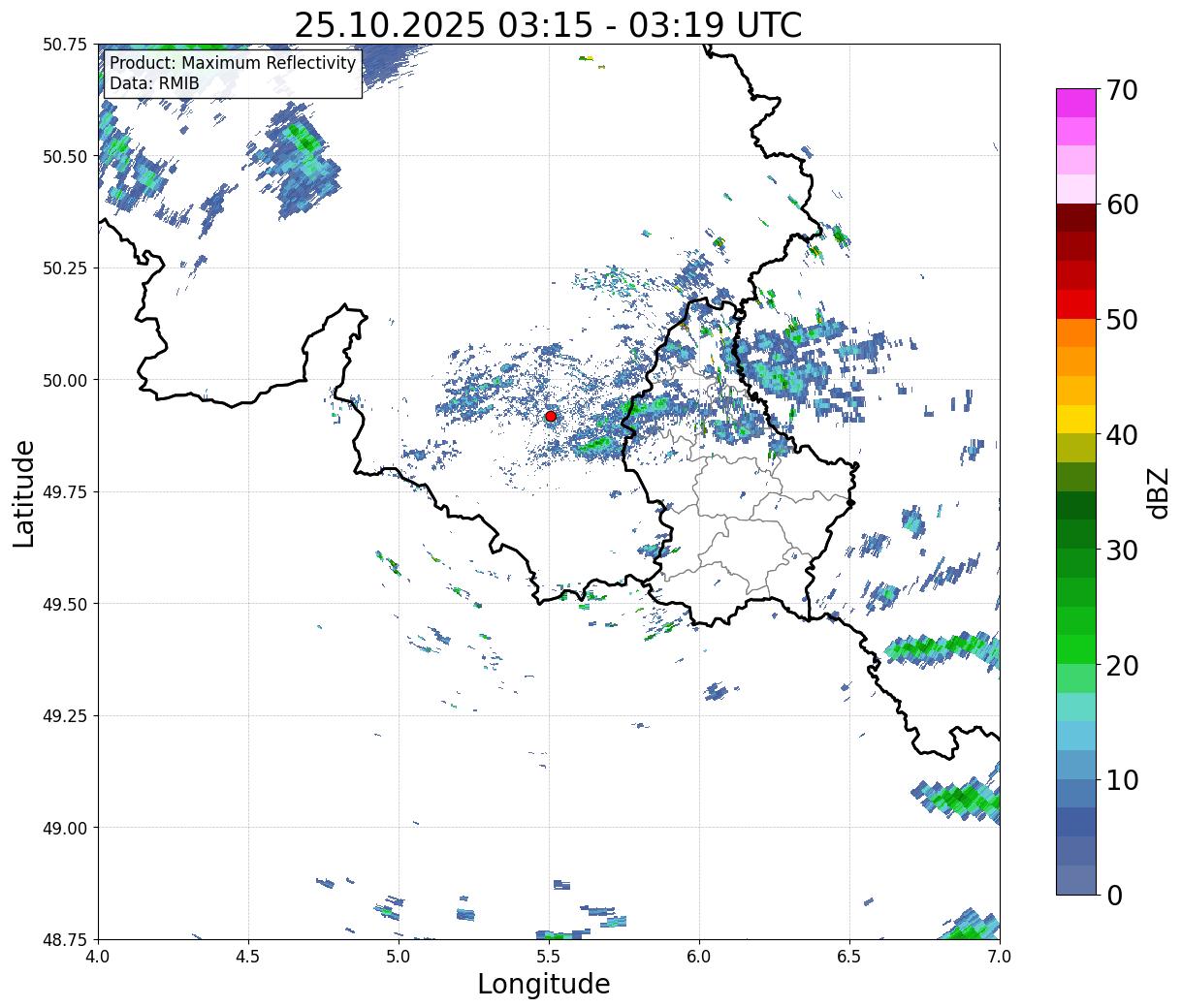Click the slate blue colorbar segment just above 0
Viewport: 1182px width, 1008px height.
pos(1076,879)
